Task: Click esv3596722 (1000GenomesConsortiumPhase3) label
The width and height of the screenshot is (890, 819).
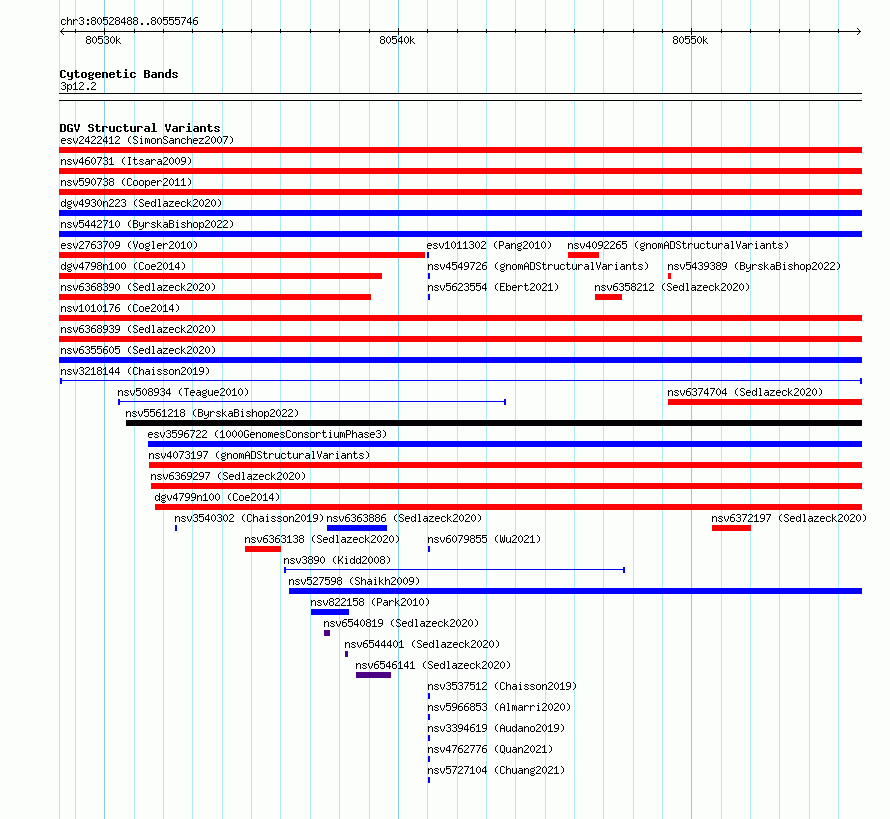Action: click(267, 434)
